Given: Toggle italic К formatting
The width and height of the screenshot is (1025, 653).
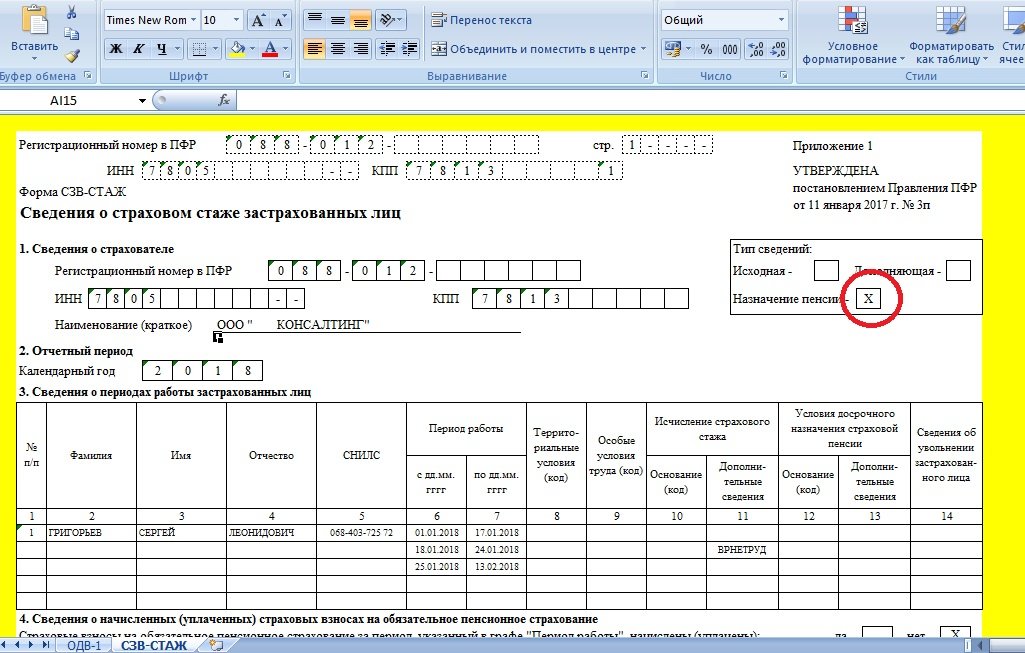Looking at the screenshot, I should [x=137, y=49].
